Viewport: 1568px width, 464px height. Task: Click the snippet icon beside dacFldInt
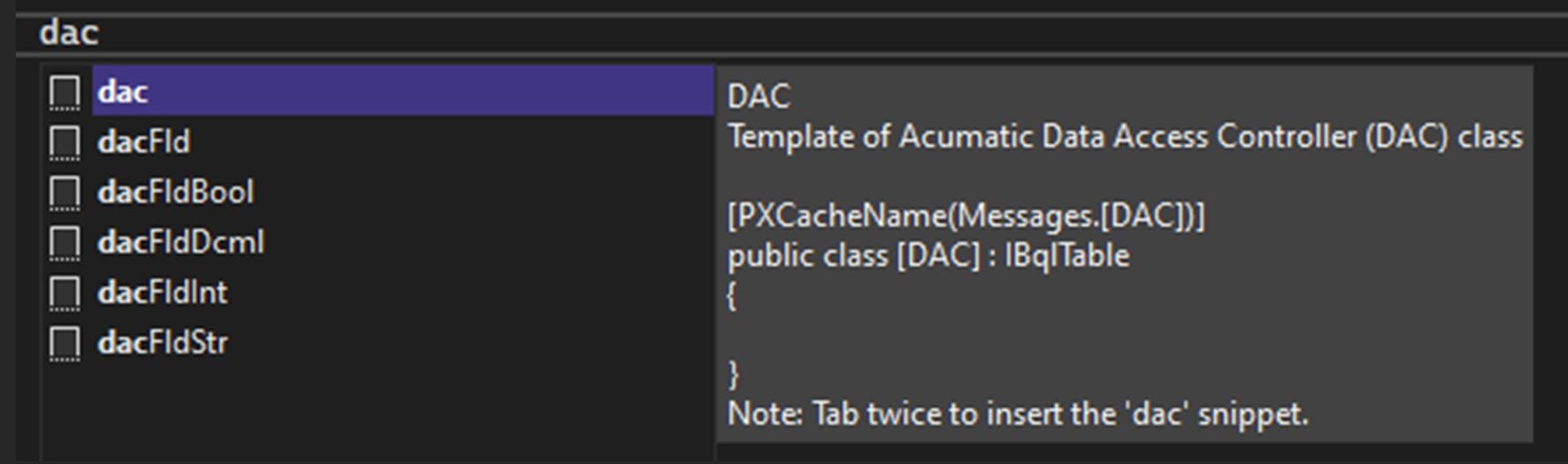tap(64, 292)
